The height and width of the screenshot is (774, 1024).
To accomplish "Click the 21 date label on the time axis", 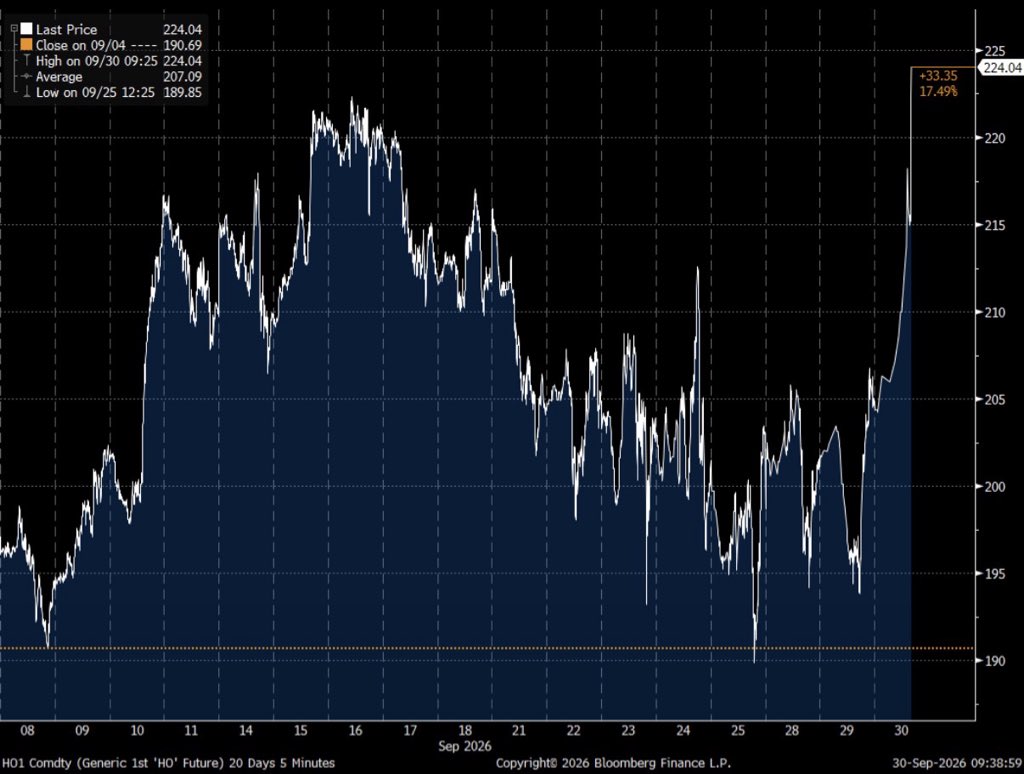I will (x=519, y=730).
